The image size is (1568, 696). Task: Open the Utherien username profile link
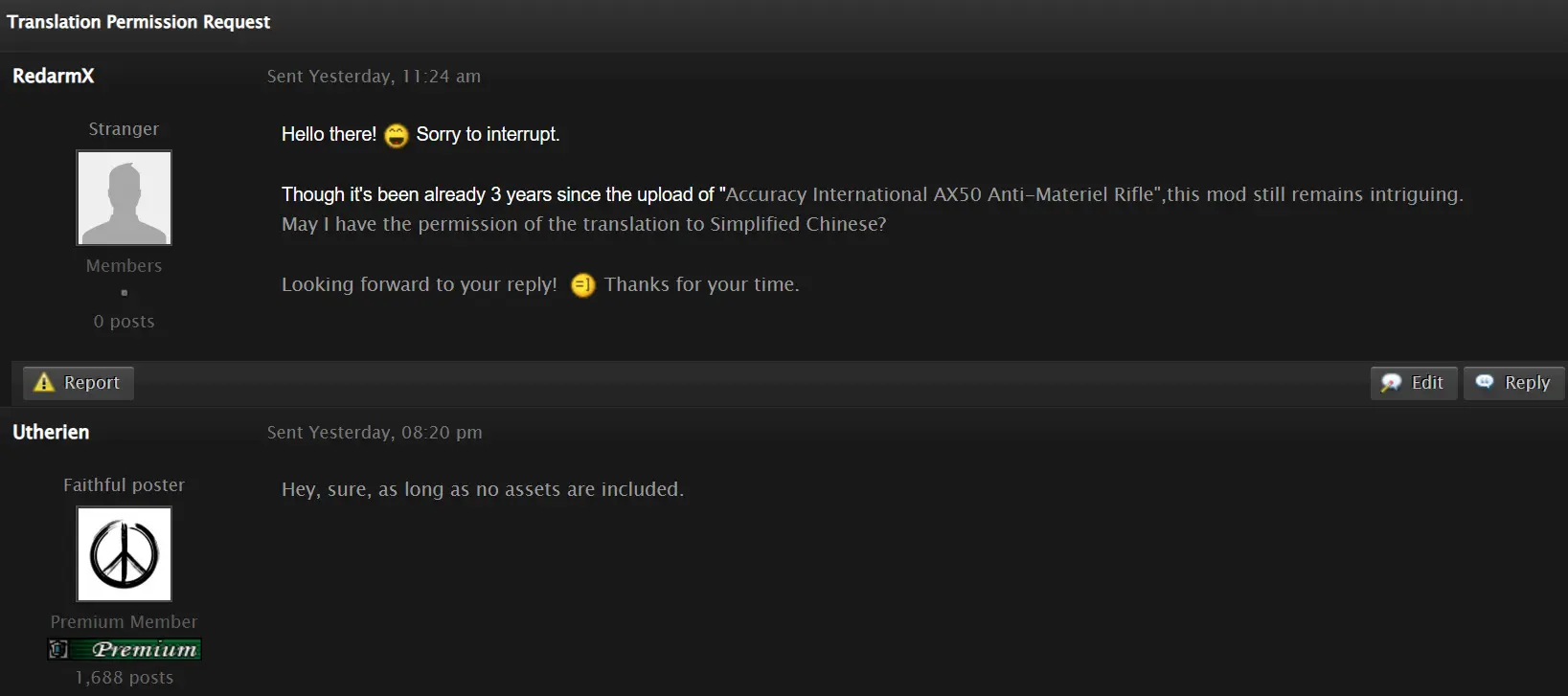[51, 432]
